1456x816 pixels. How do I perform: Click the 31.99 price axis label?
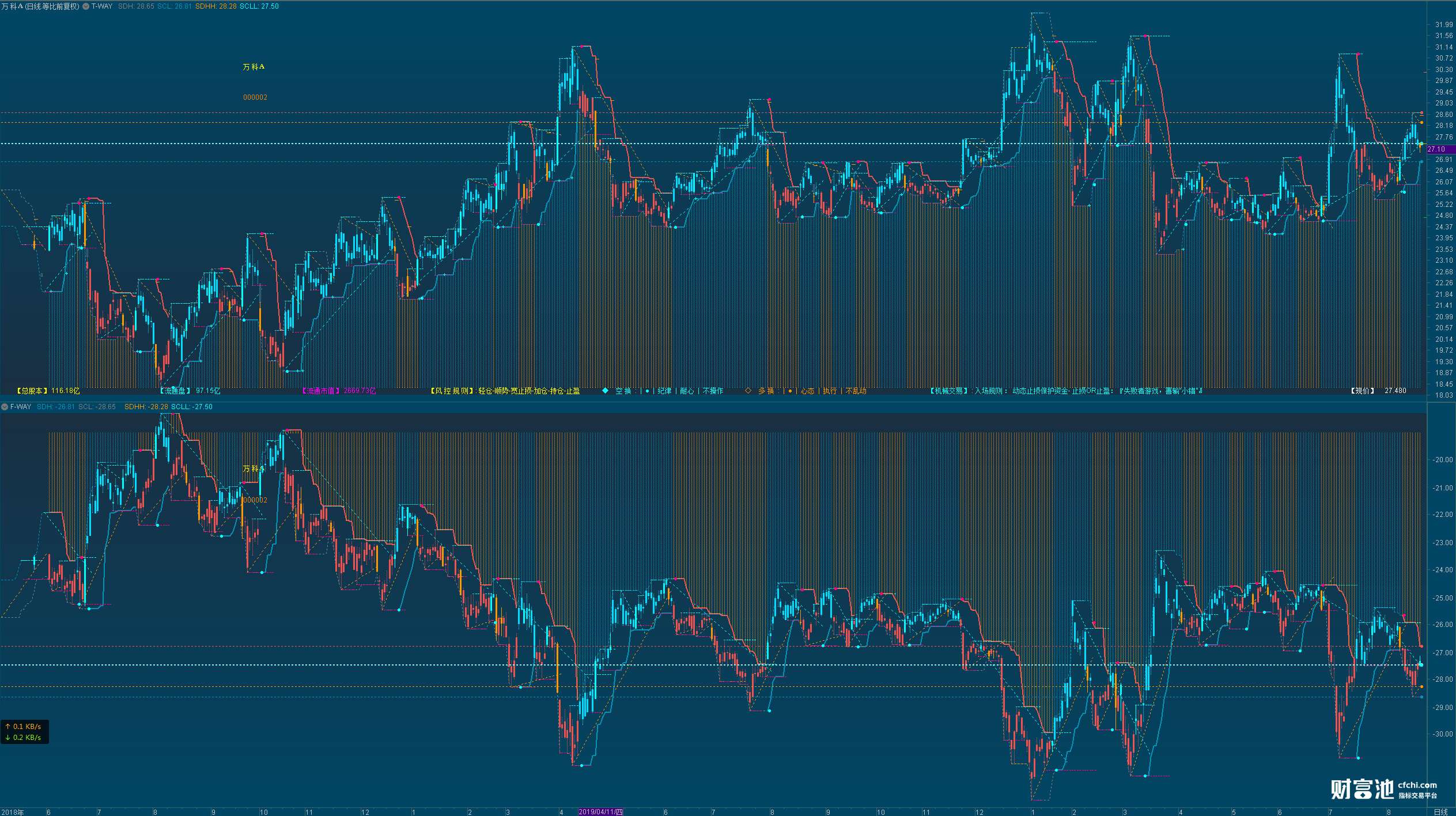[1444, 25]
